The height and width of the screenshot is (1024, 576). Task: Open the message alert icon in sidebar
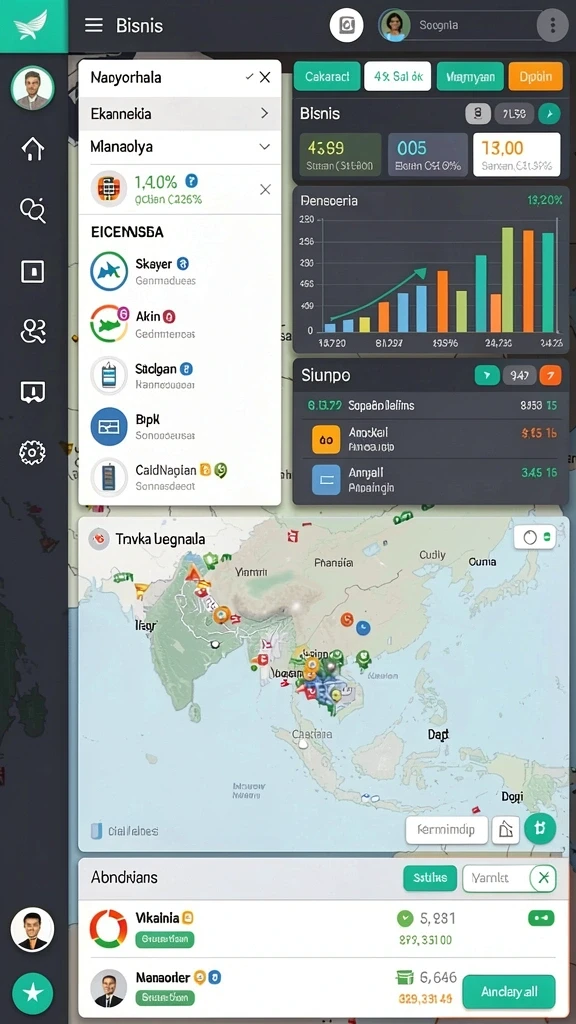click(x=33, y=392)
